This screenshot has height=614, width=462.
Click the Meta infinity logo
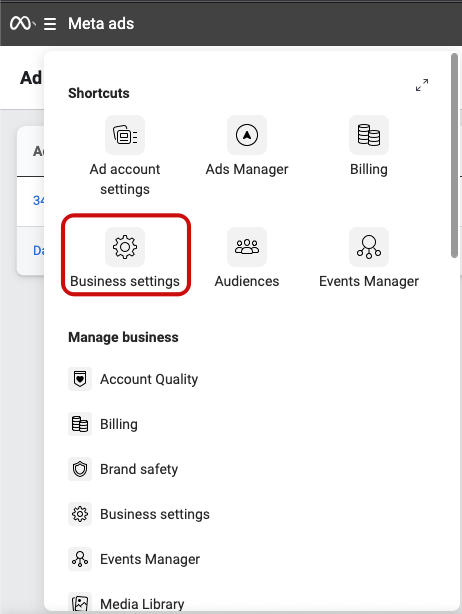pos(20,23)
